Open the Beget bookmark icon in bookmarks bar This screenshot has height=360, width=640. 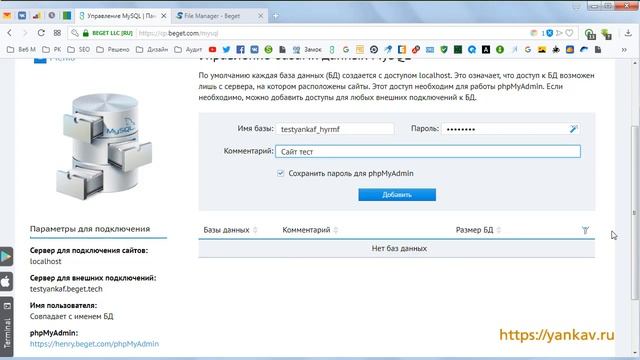332,49
